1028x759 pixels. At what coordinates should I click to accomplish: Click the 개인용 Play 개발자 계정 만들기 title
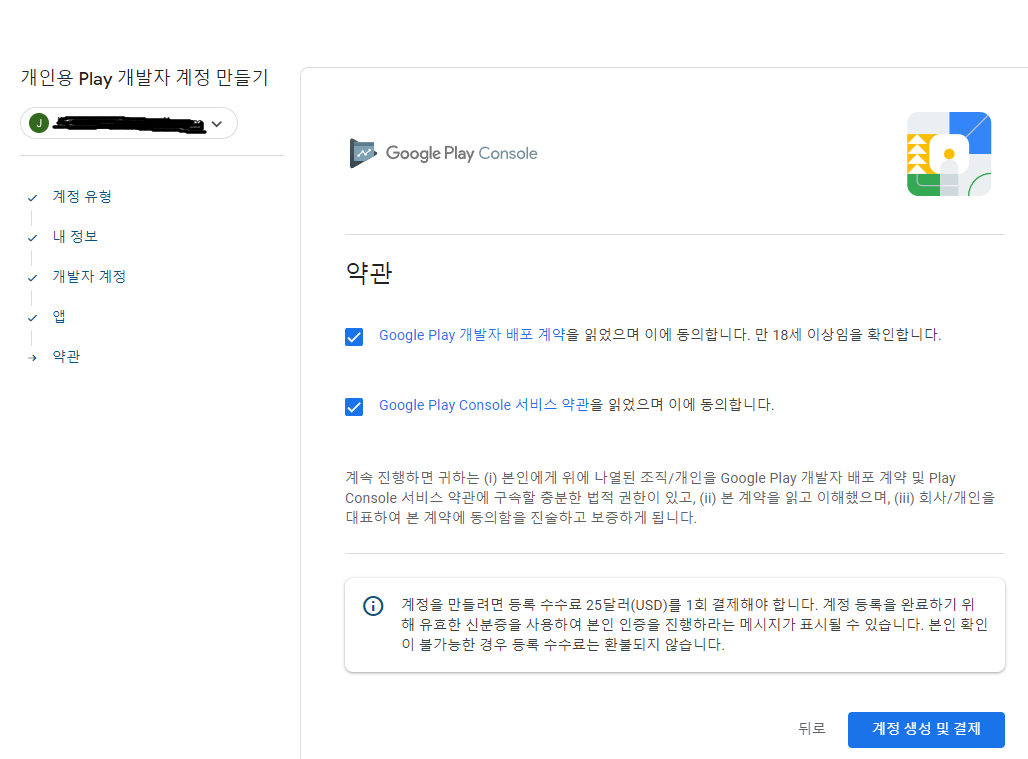coord(145,78)
